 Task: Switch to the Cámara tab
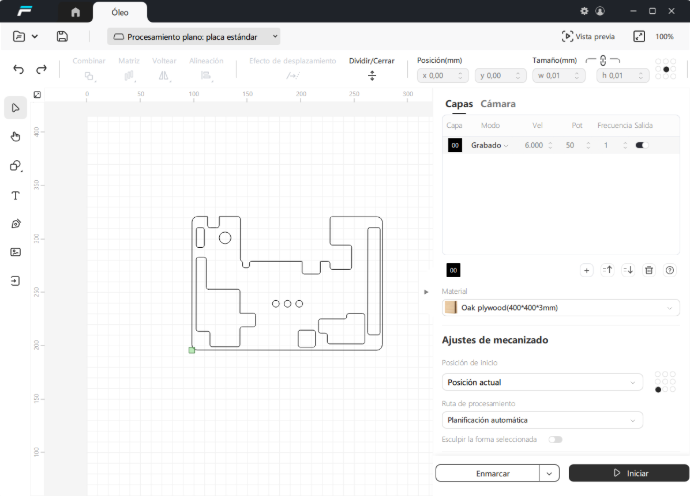498,104
